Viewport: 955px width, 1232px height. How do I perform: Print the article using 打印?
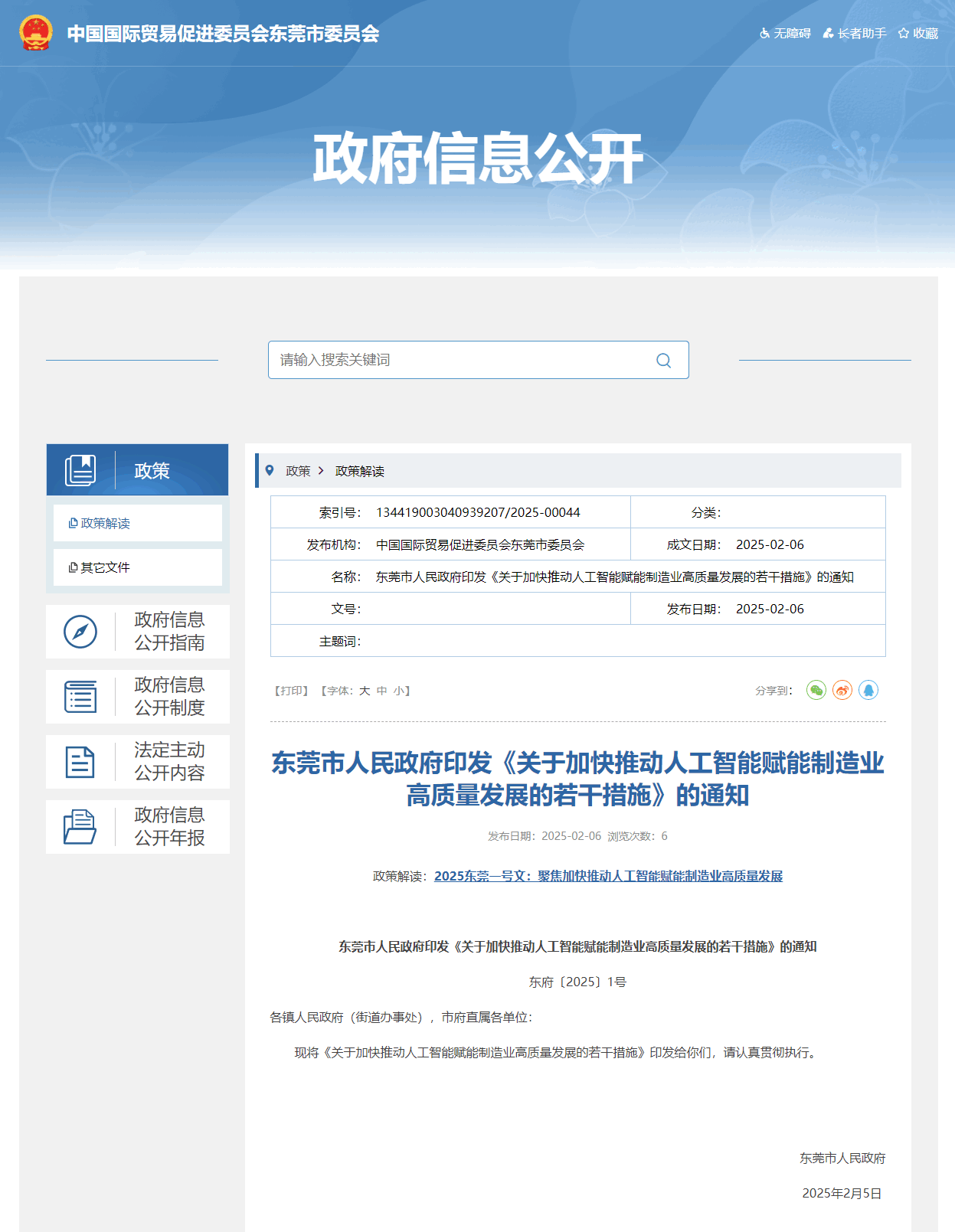pyautogui.click(x=291, y=691)
